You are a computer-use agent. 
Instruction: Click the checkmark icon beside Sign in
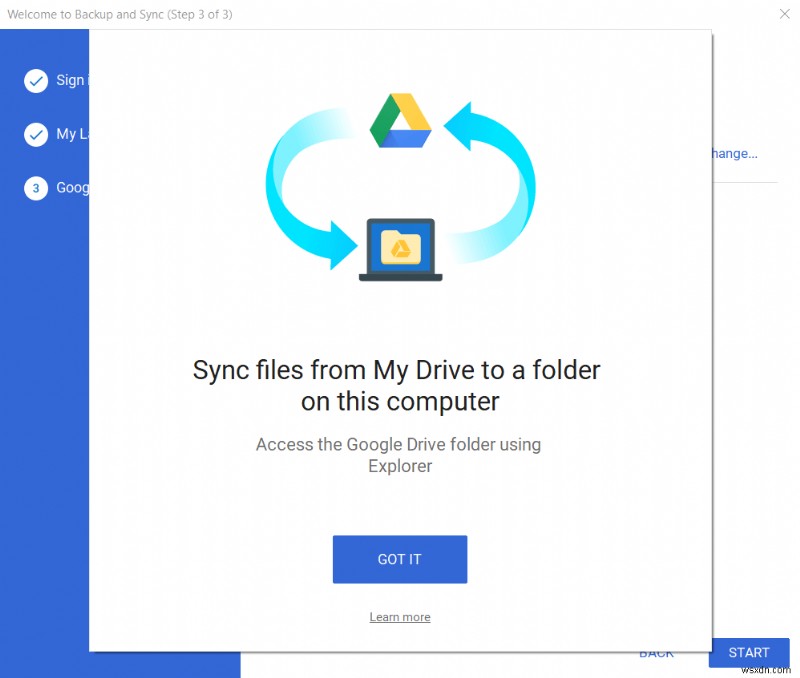(x=38, y=80)
